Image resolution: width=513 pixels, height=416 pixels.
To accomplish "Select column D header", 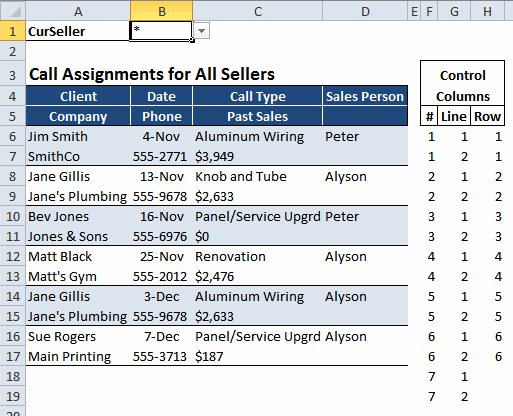I will pyautogui.click(x=365, y=11).
